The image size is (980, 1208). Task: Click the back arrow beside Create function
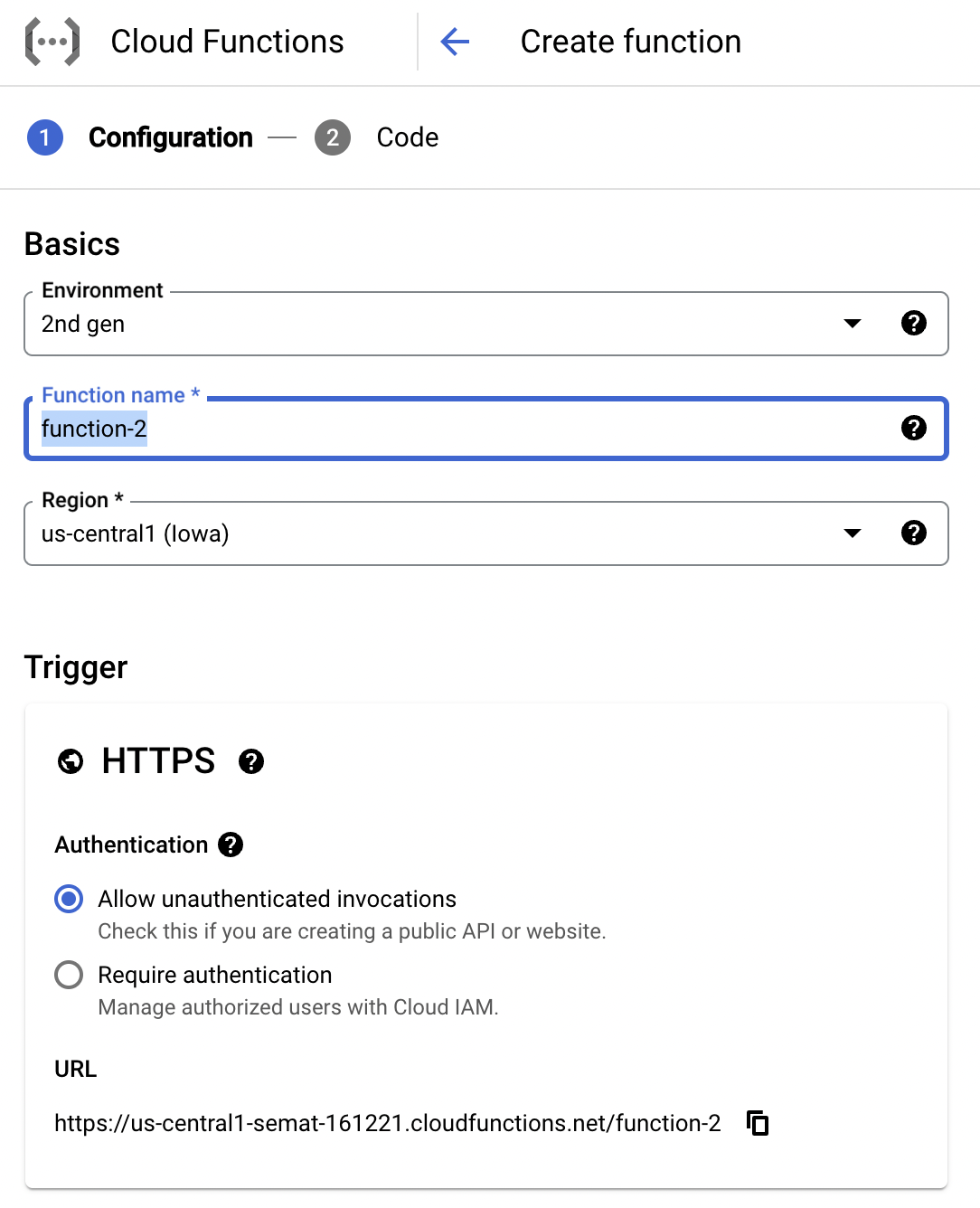point(455,42)
